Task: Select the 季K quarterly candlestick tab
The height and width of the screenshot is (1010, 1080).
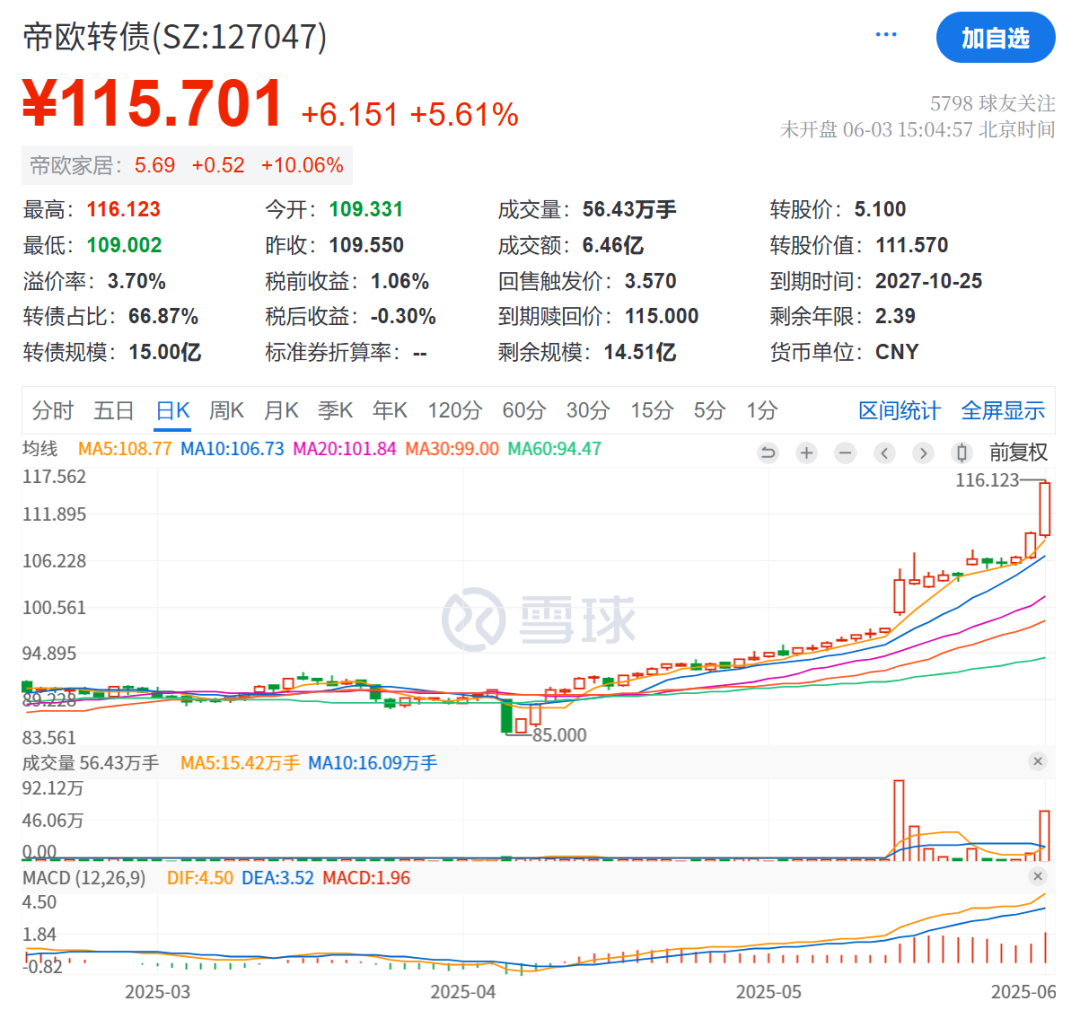Action: click(x=335, y=411)
